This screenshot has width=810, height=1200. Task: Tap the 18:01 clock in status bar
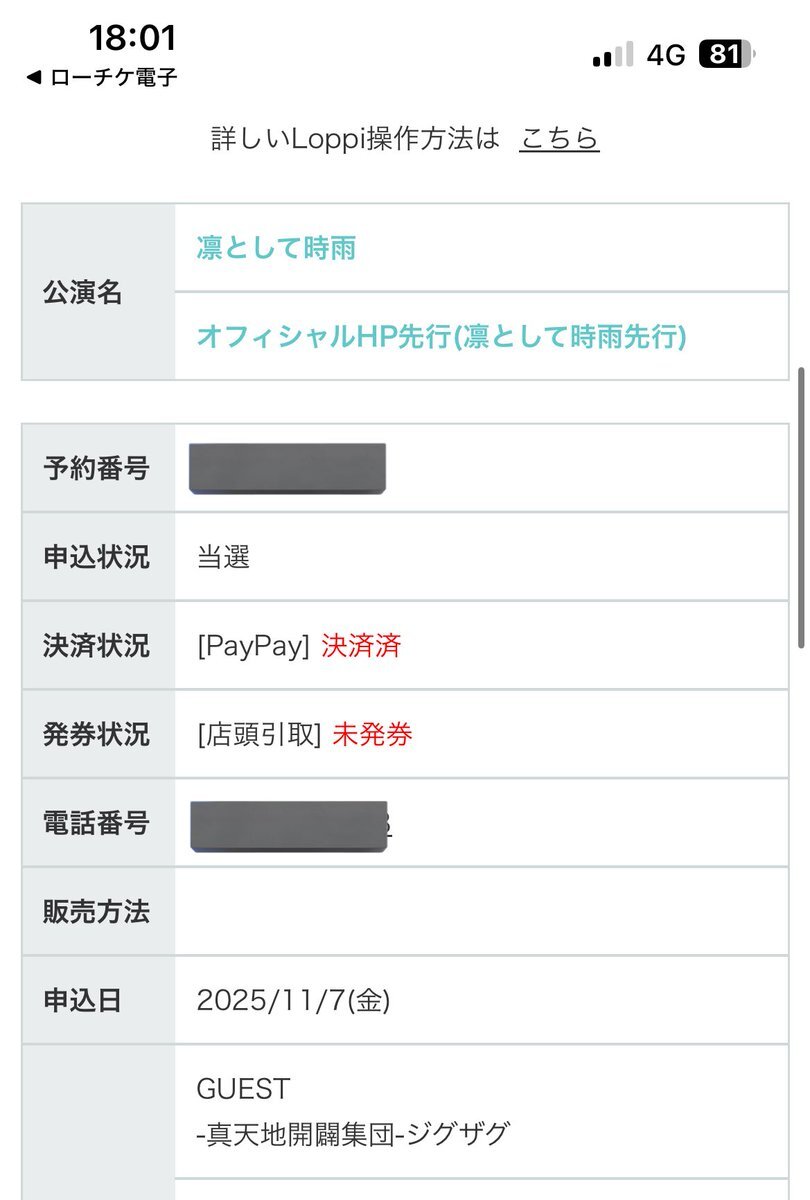tap(132, 38)
